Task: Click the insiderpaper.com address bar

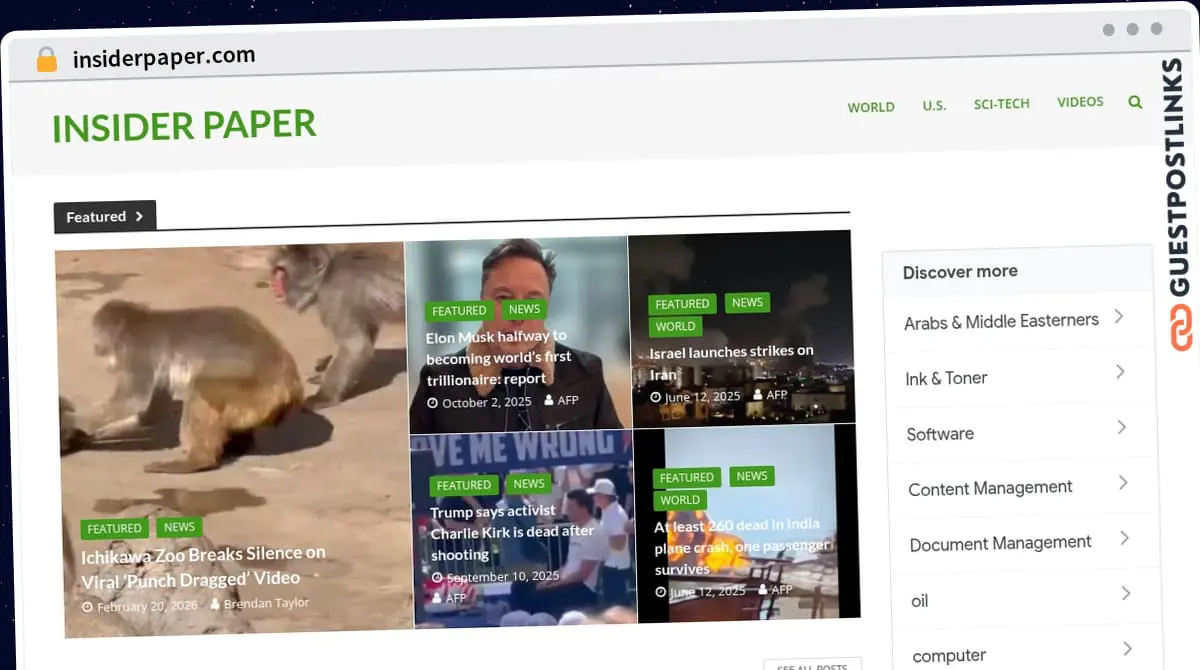Action: (x=163, y=56)
